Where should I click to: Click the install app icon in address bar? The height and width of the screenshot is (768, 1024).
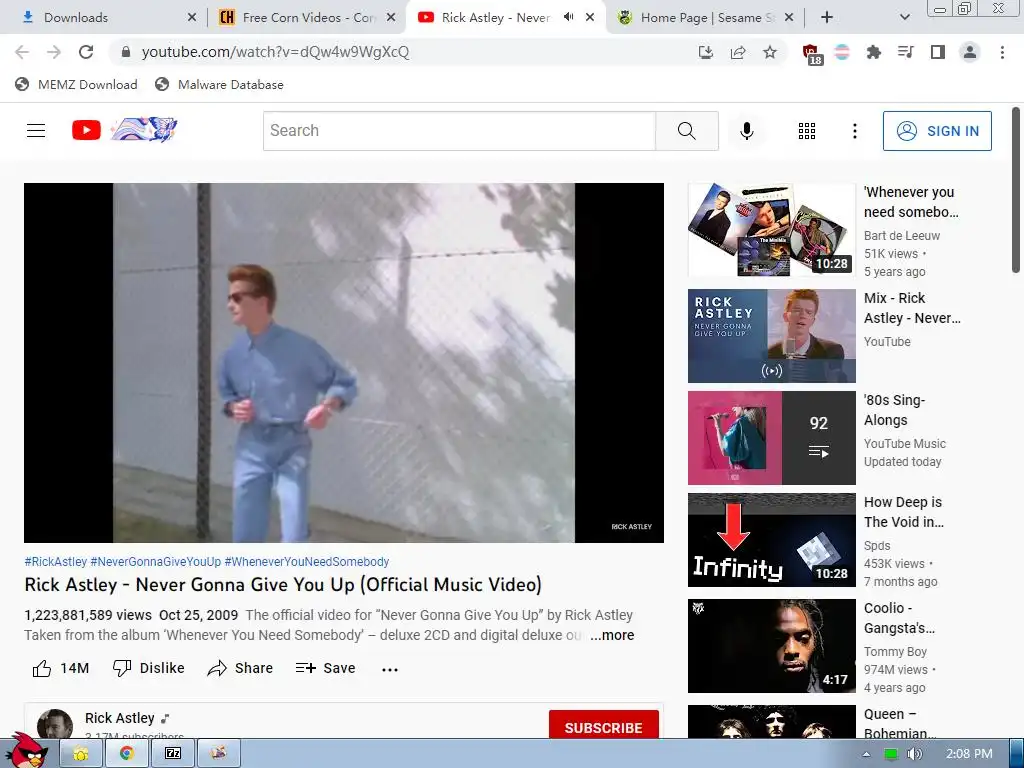pos(705,52)
